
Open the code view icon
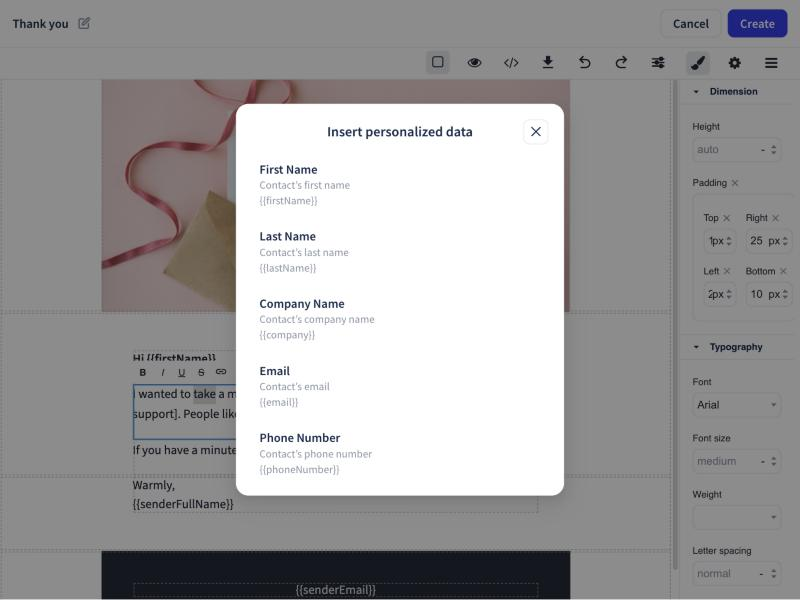[x=511, y=62]
